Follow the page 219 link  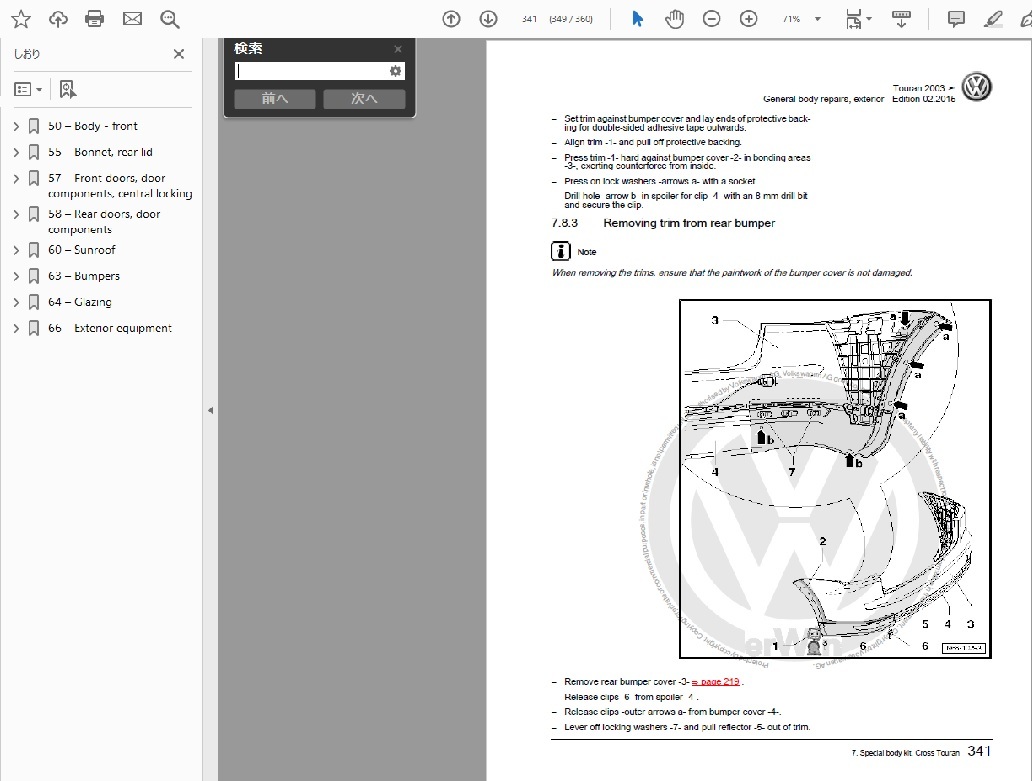pos(715,682)
